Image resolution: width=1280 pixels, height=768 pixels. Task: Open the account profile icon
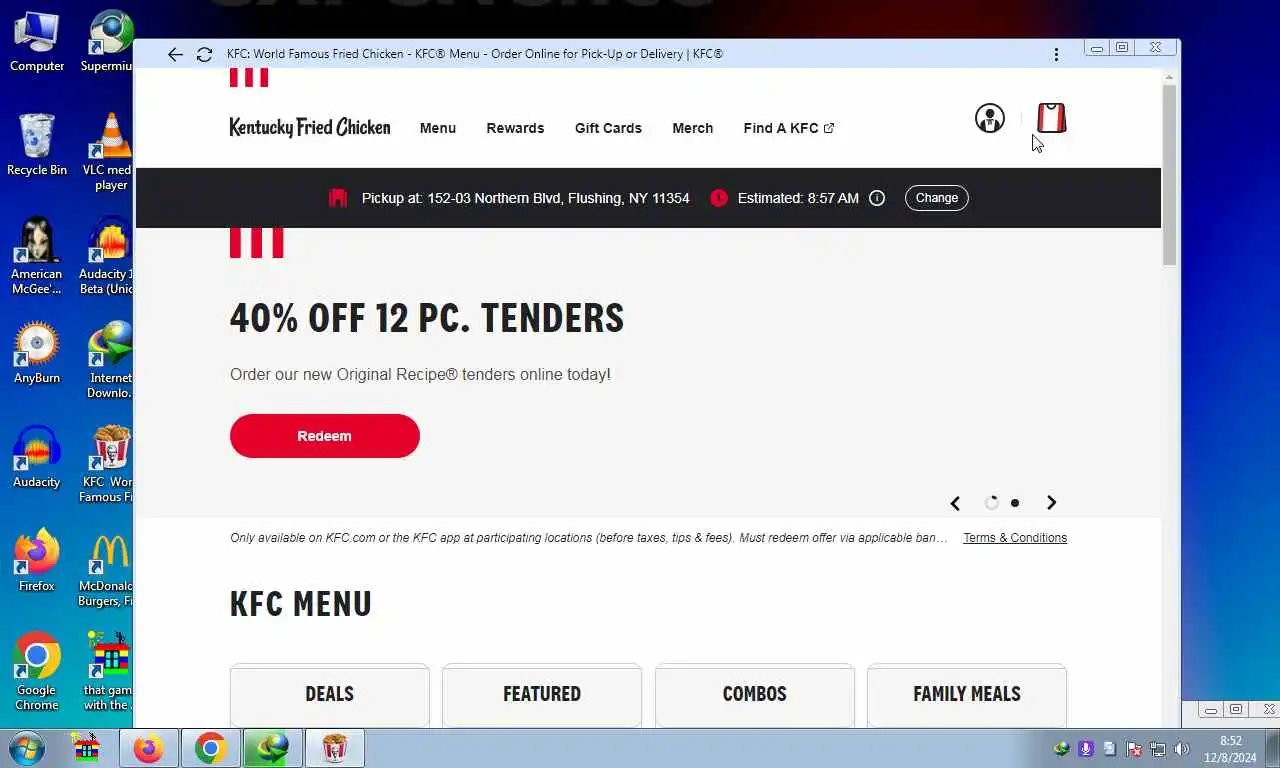pos(989,118)
